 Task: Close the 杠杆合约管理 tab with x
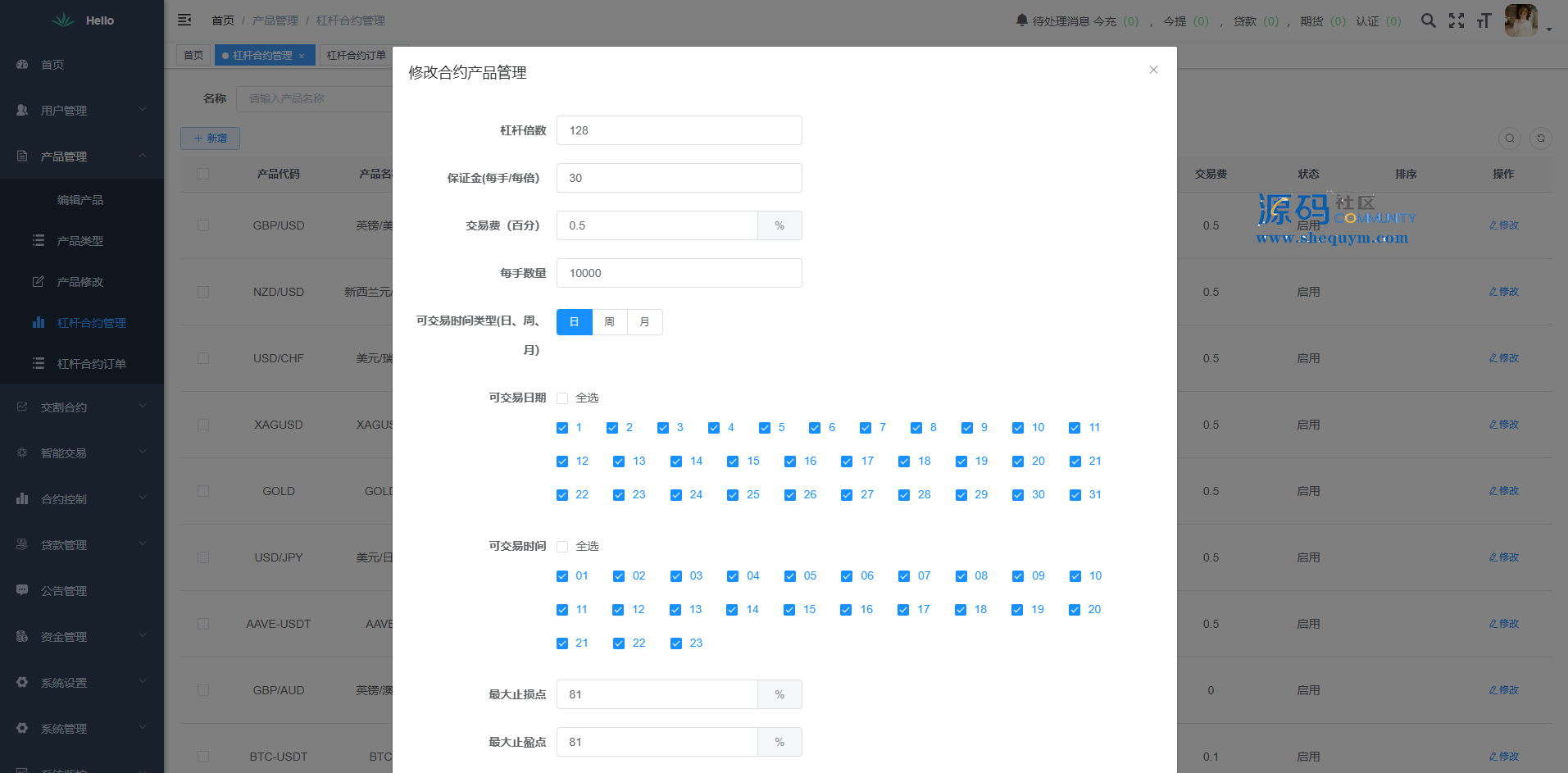point(302,56)
